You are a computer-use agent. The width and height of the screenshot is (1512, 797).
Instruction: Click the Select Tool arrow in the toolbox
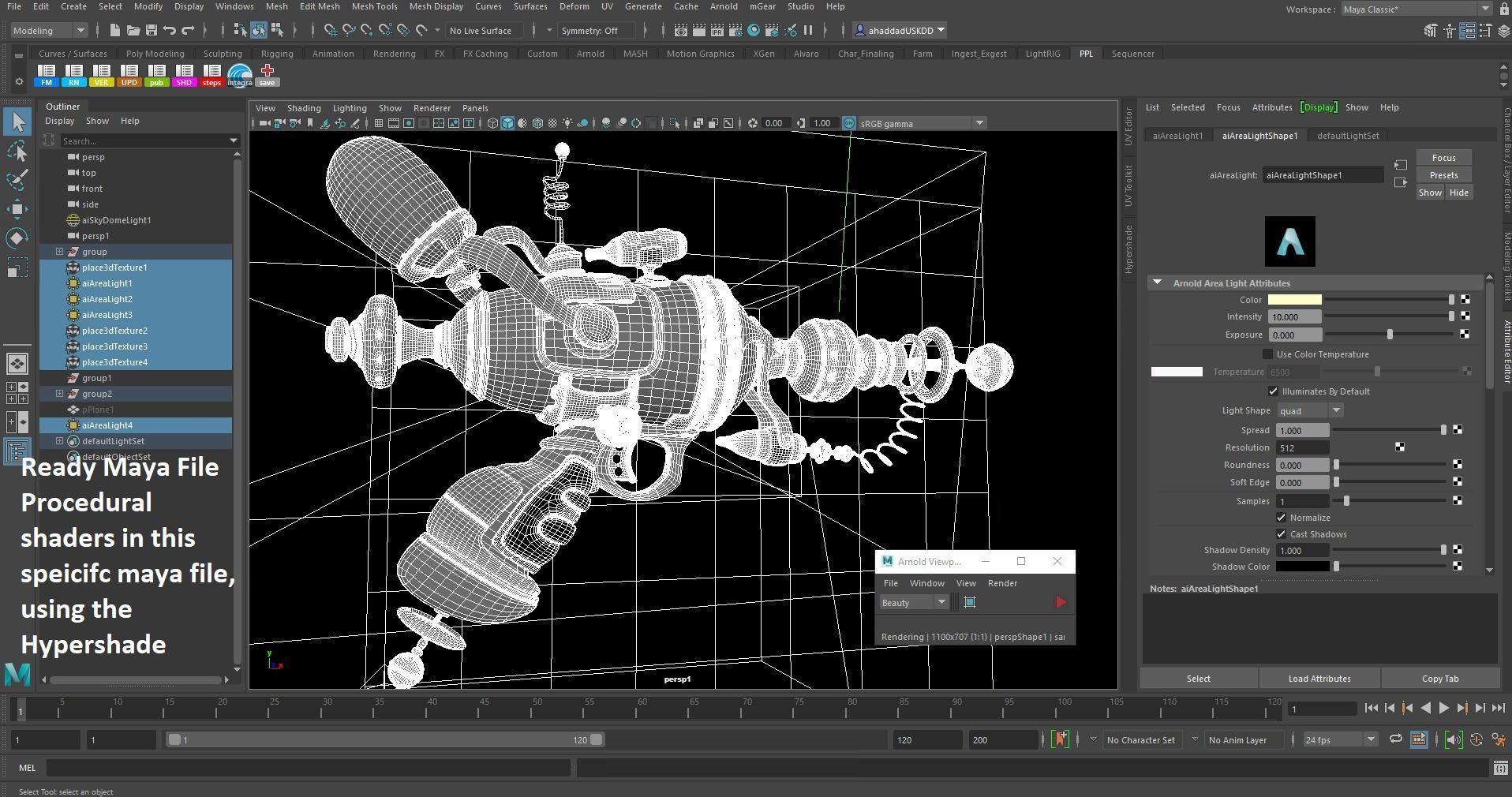click(x=17, y=122)
